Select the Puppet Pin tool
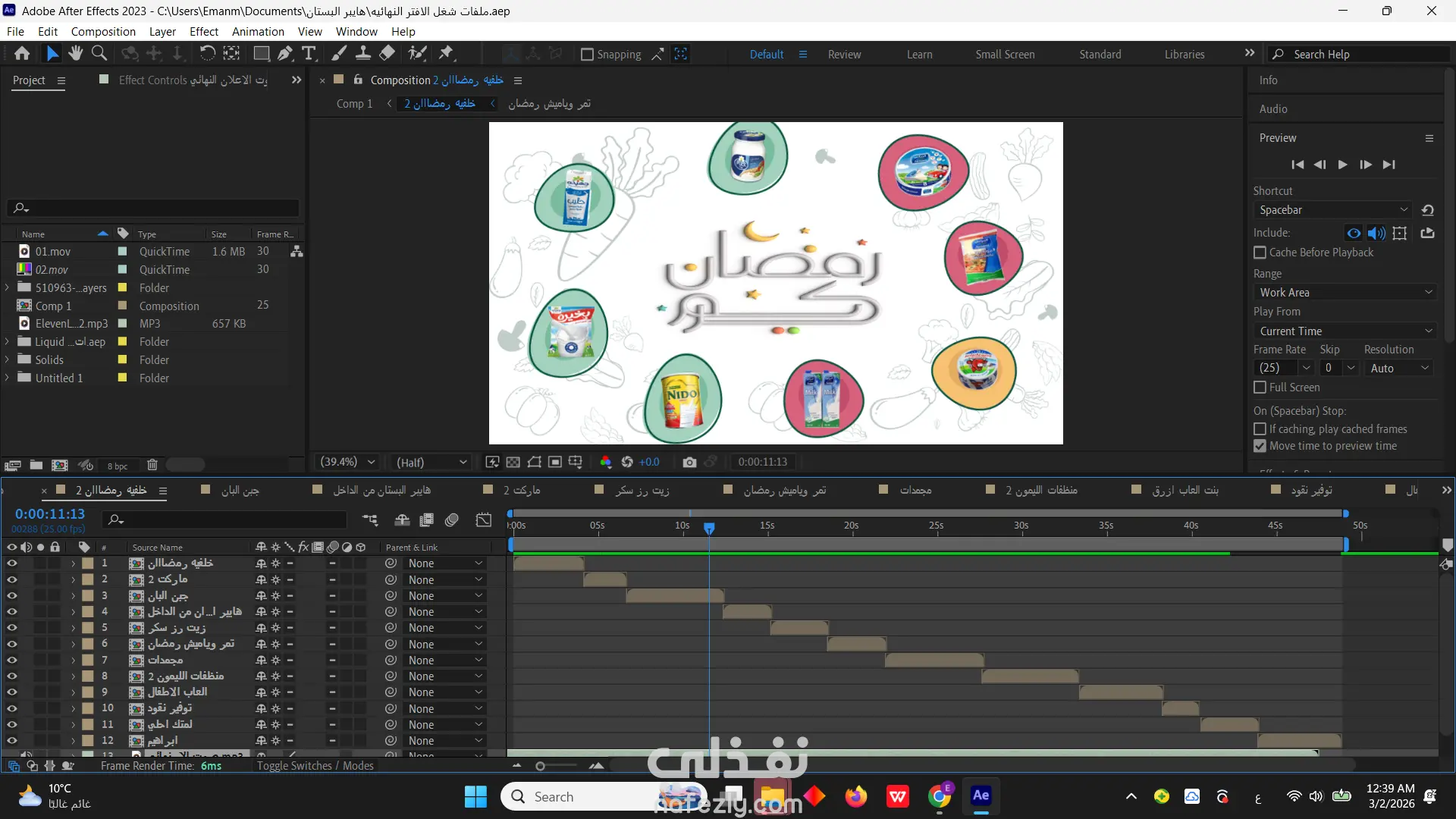Viewport: 1456px width, 819px height. pos(446,53)
